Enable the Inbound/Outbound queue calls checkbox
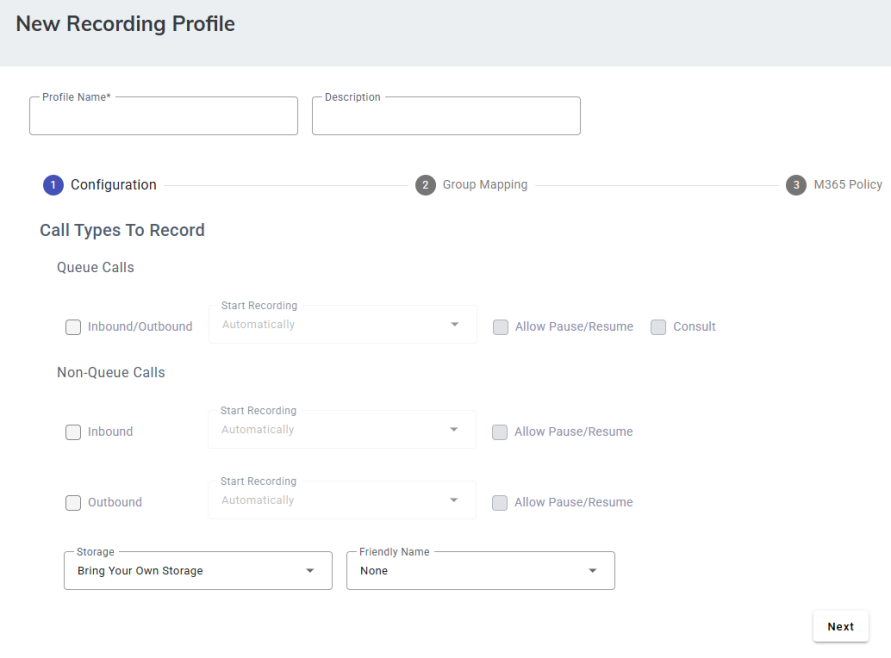Image resolution: width=891 pixels, height=658 pixels. (x=73, y=327)
